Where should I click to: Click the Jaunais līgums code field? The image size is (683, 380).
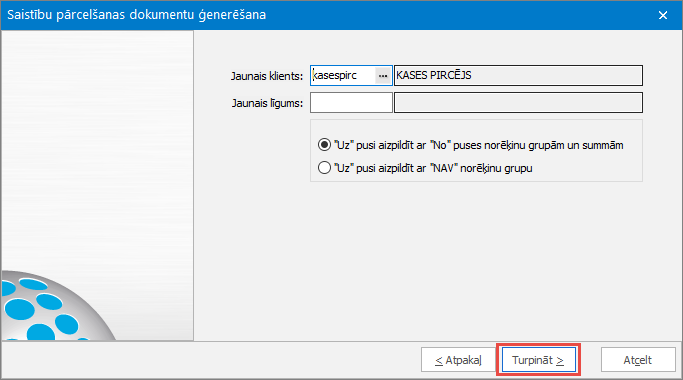(351, 103)
